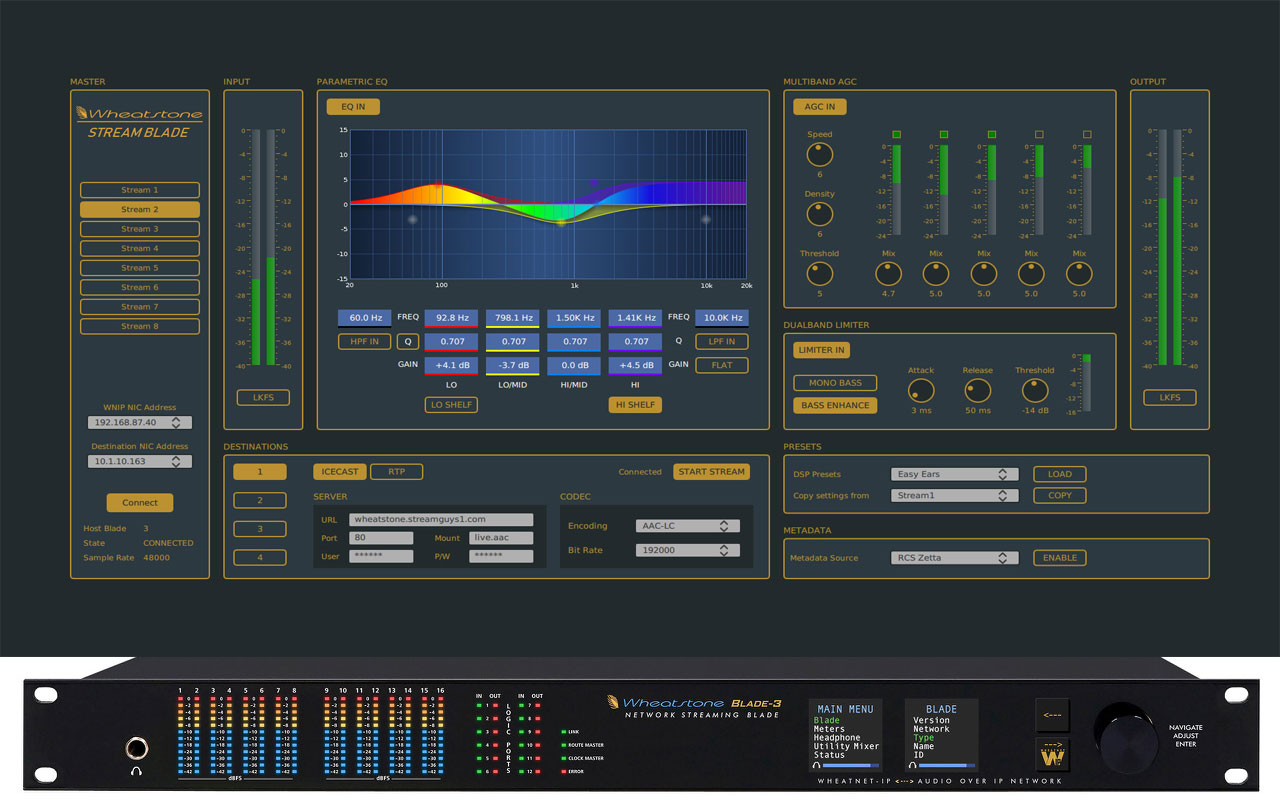Adjust the Mix knob set to 4.7

coord(888,274)
